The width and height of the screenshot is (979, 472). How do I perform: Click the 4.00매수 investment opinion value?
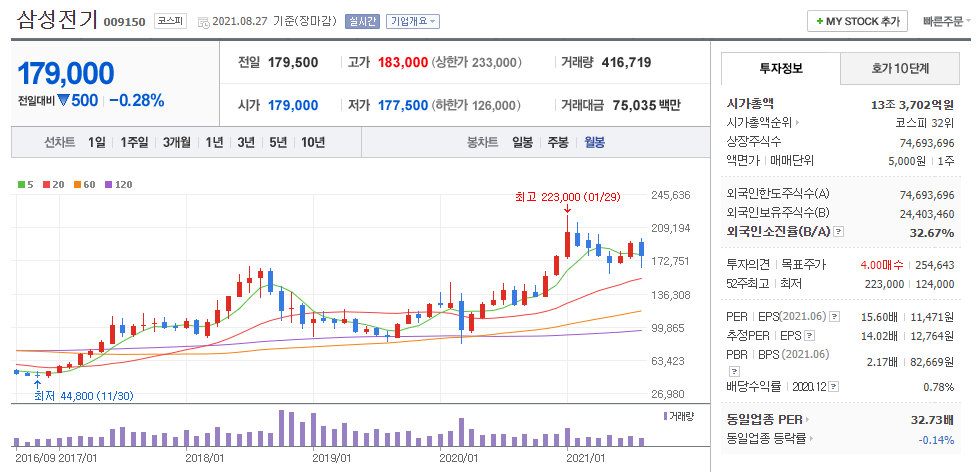(x=882, y=265)
